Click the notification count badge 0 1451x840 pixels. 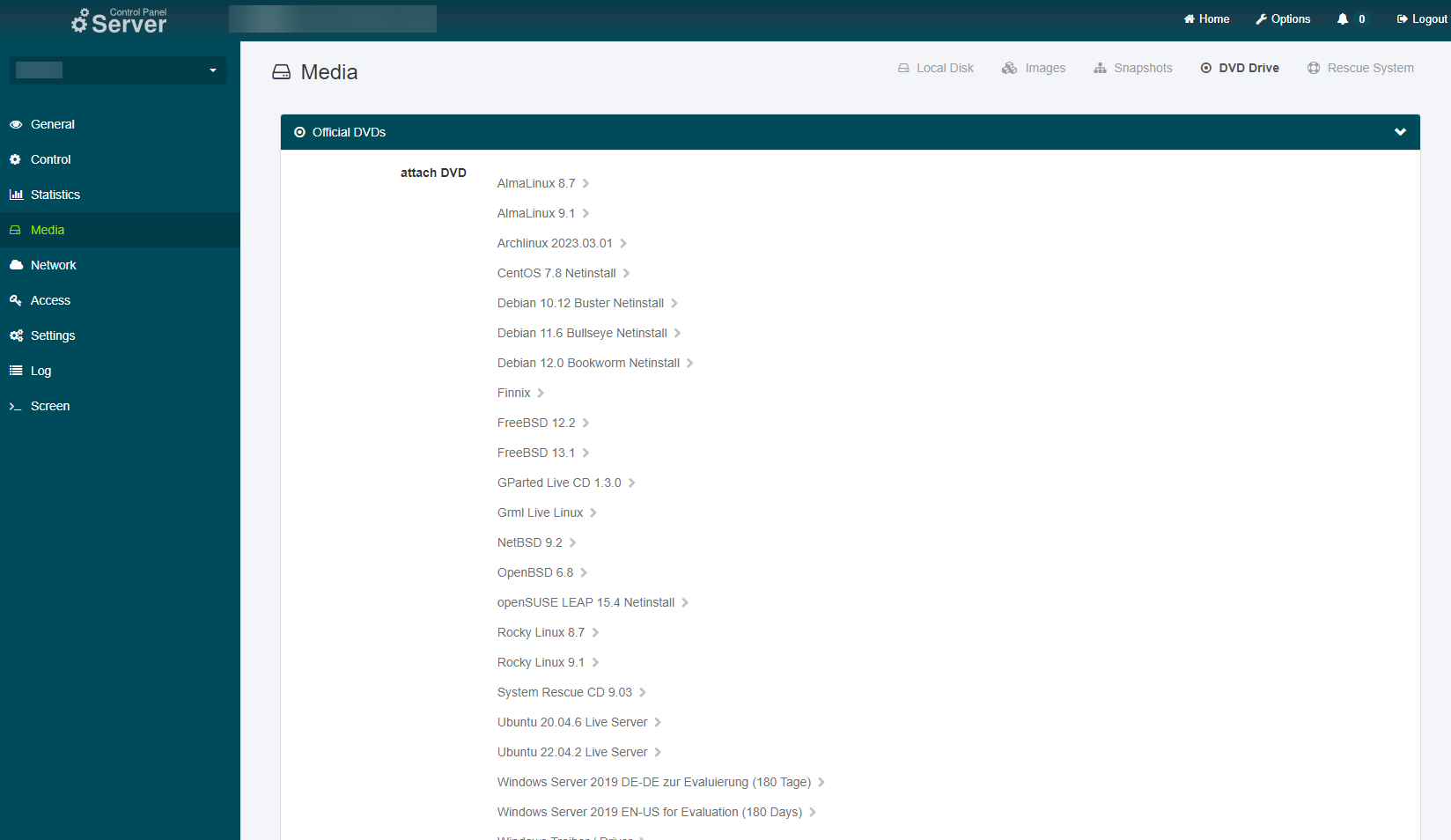click(x=1361, y=18)
